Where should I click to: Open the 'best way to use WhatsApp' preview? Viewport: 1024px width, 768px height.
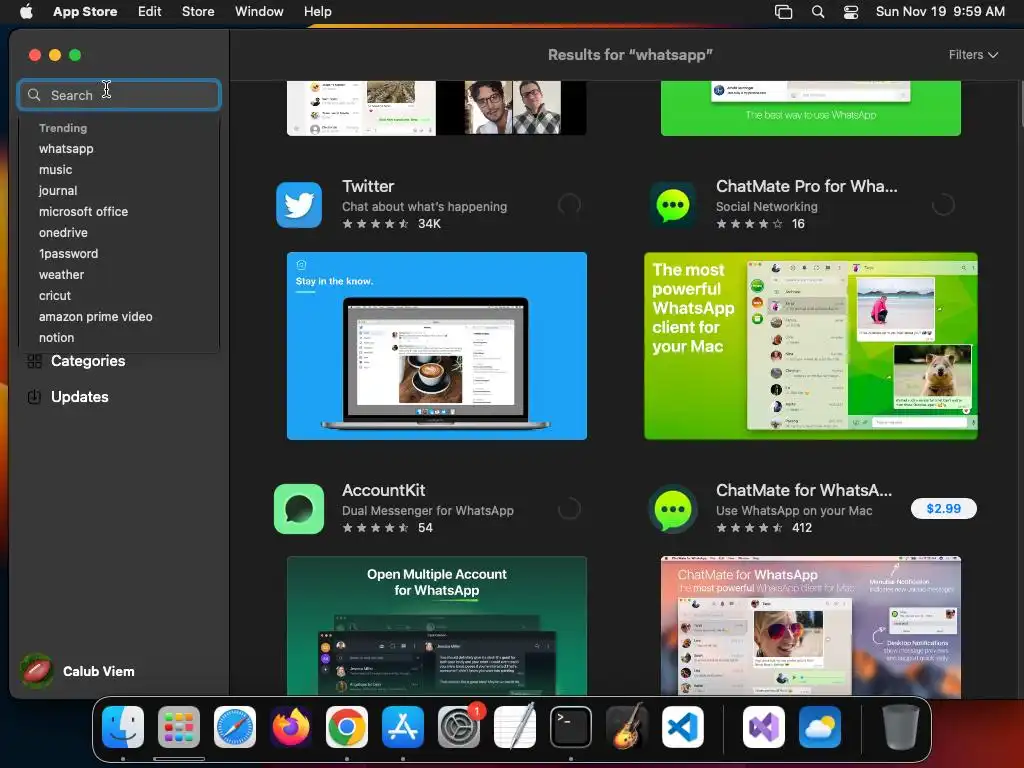(810, 108)
